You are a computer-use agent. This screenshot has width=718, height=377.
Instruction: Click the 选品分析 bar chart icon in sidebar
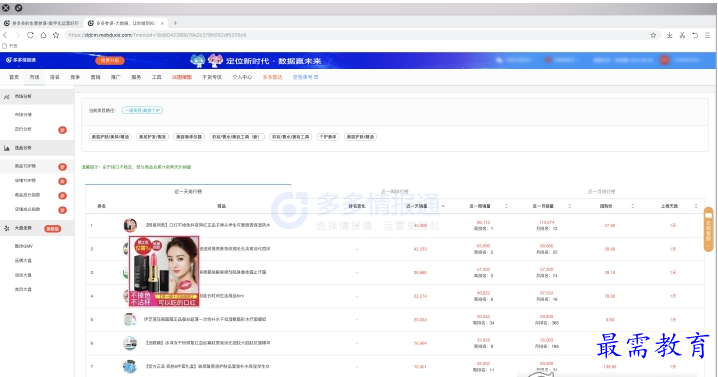pyautogui.click(x=7, y=148)
